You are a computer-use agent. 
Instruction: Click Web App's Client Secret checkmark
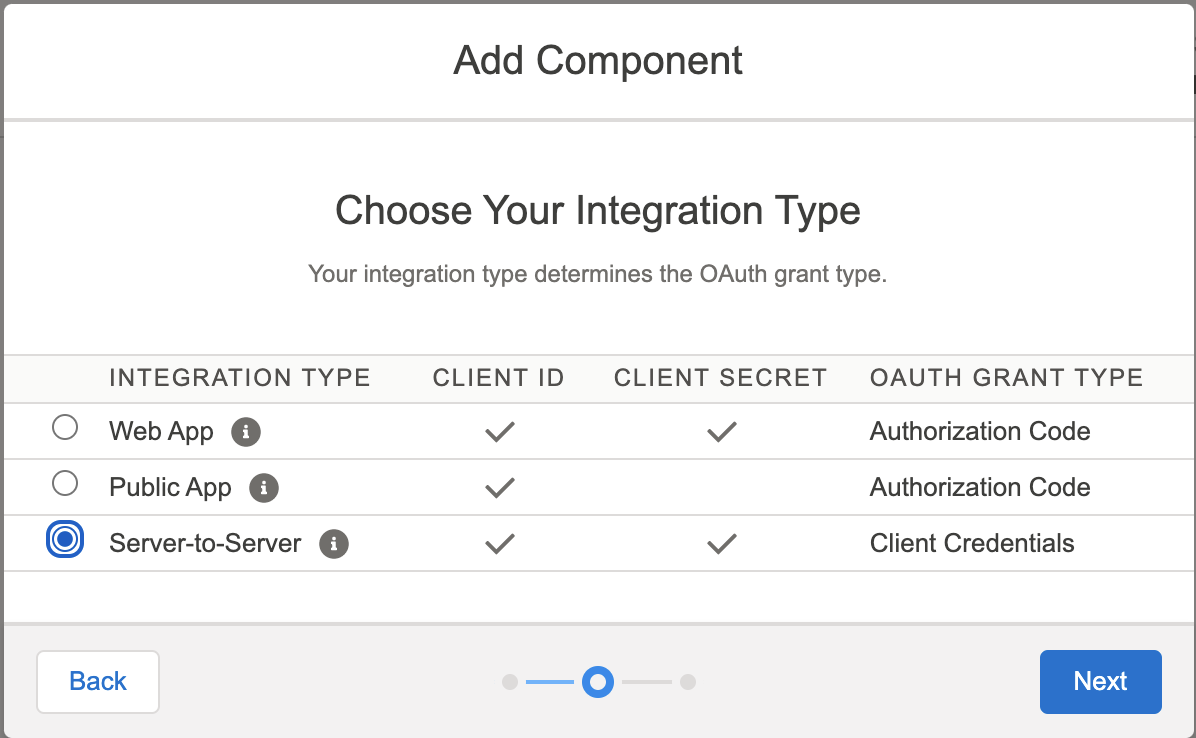(x=721, y=432)
